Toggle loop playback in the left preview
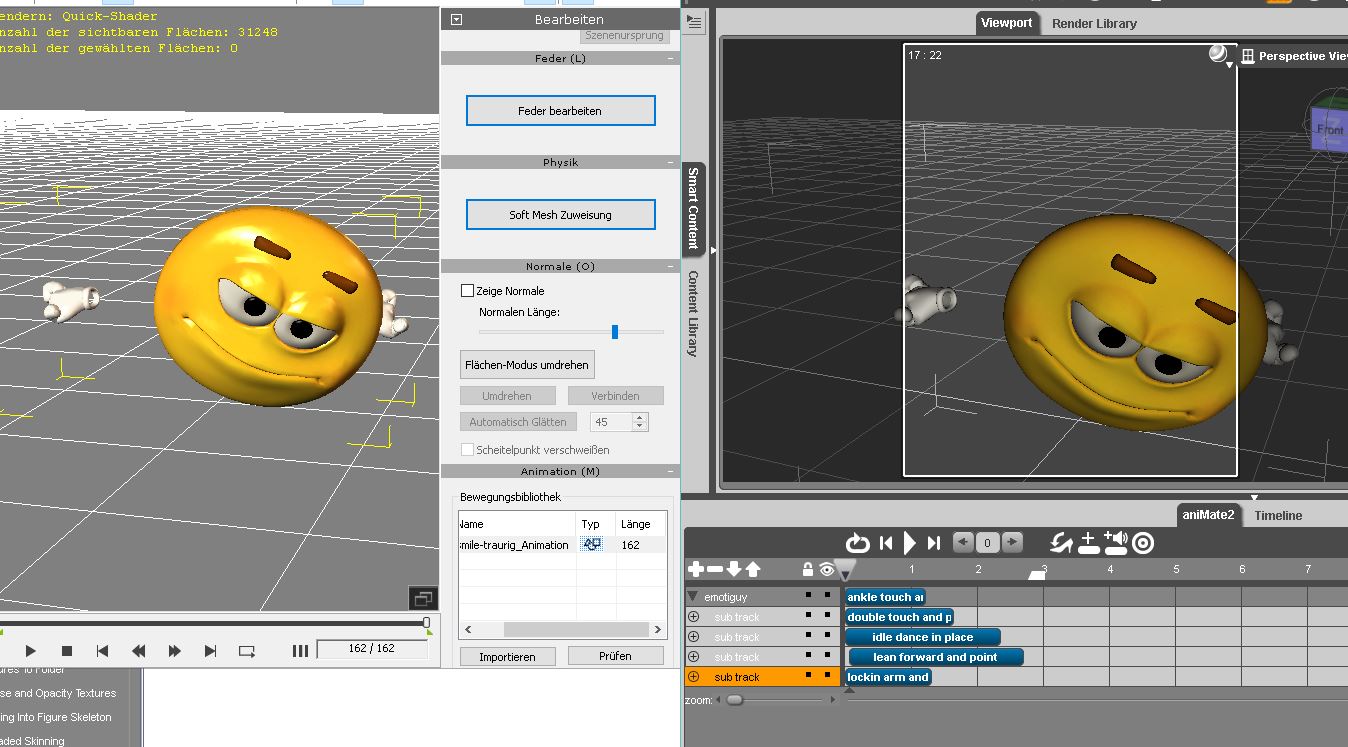This screenshot has width=1348, height=747. coord(247,651)
